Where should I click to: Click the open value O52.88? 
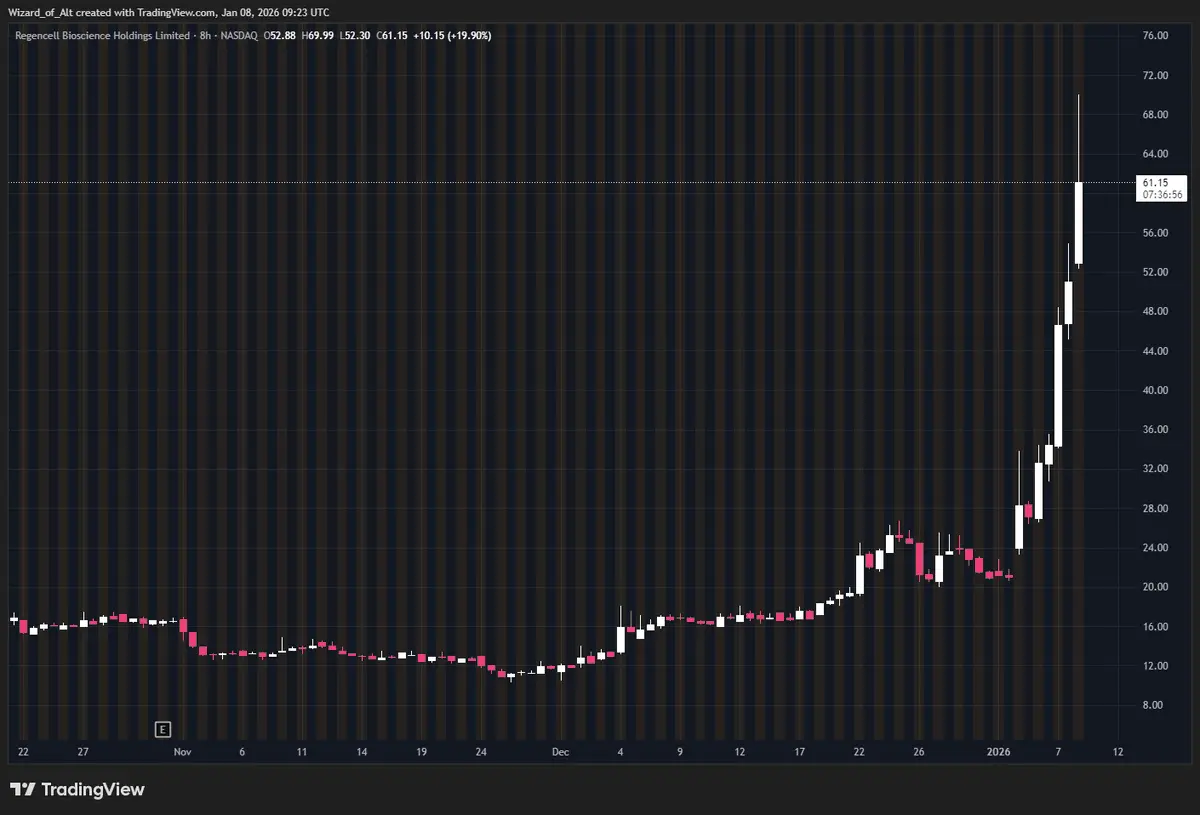pyautogui.click(x=281, y=35)
